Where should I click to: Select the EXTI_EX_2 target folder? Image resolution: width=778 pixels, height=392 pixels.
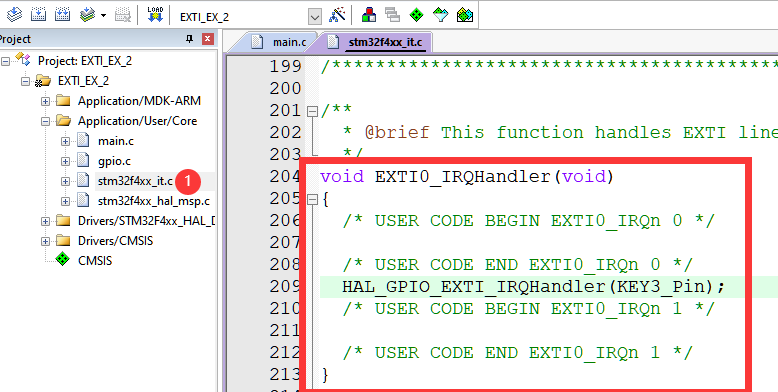[83, 81]
